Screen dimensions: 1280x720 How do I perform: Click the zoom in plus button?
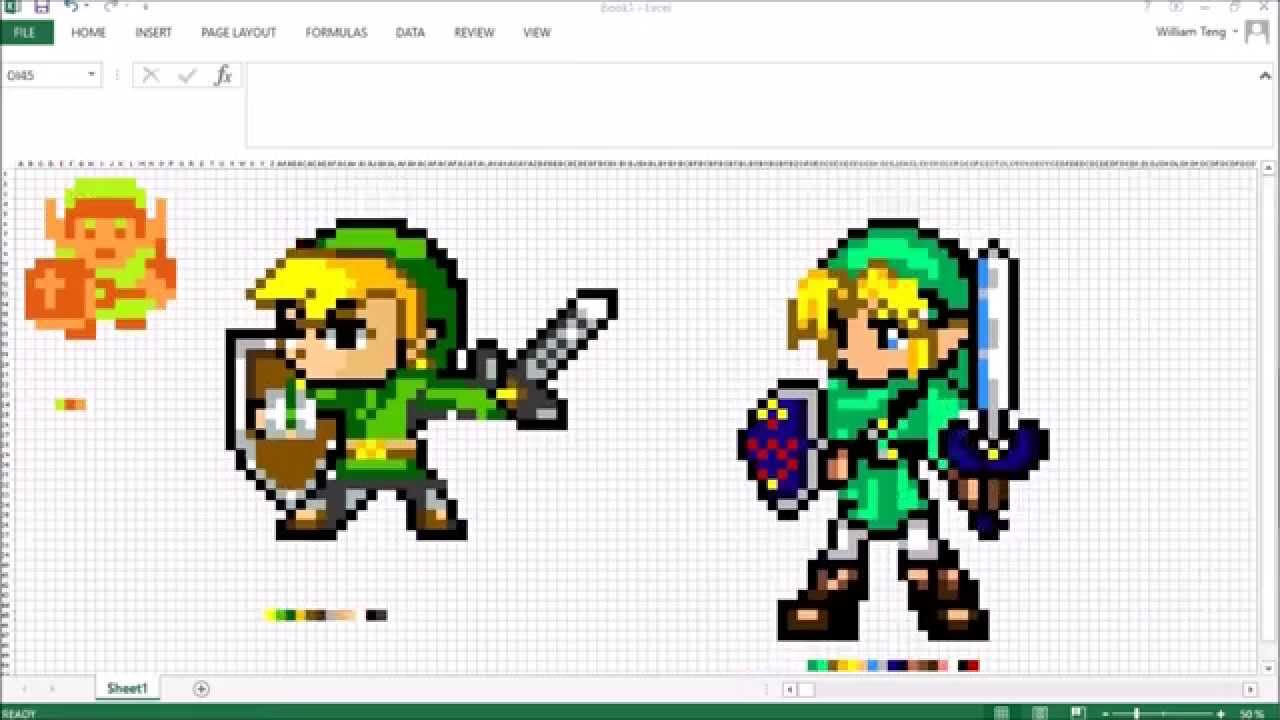click(1221, 713)
